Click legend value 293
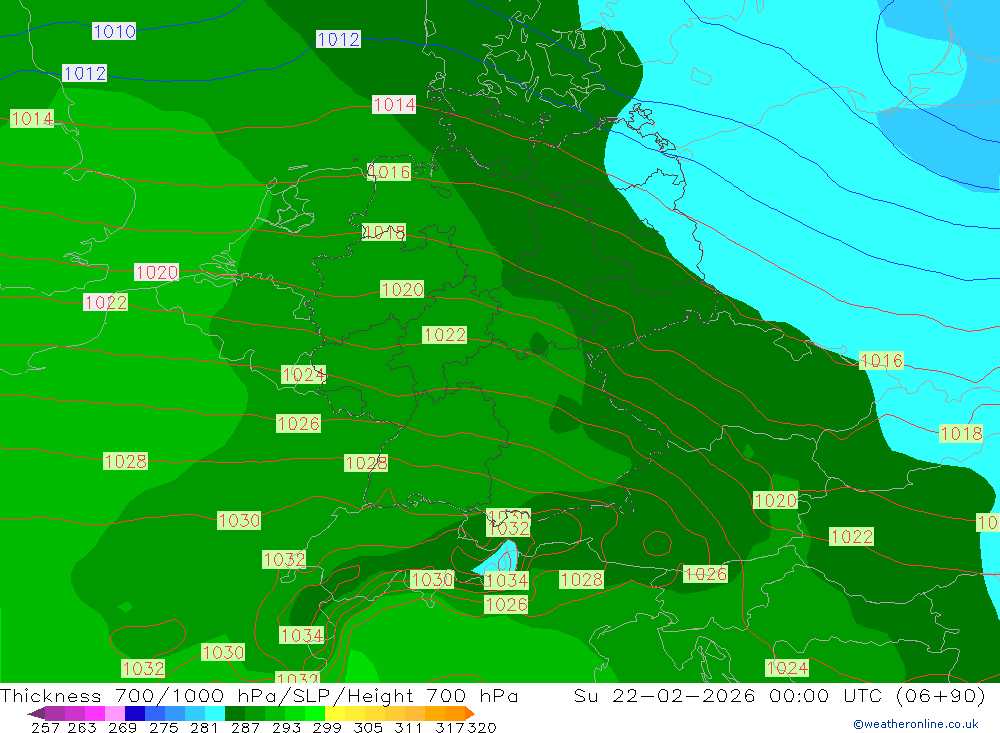 pyautogui.click(x=286, y=727)
